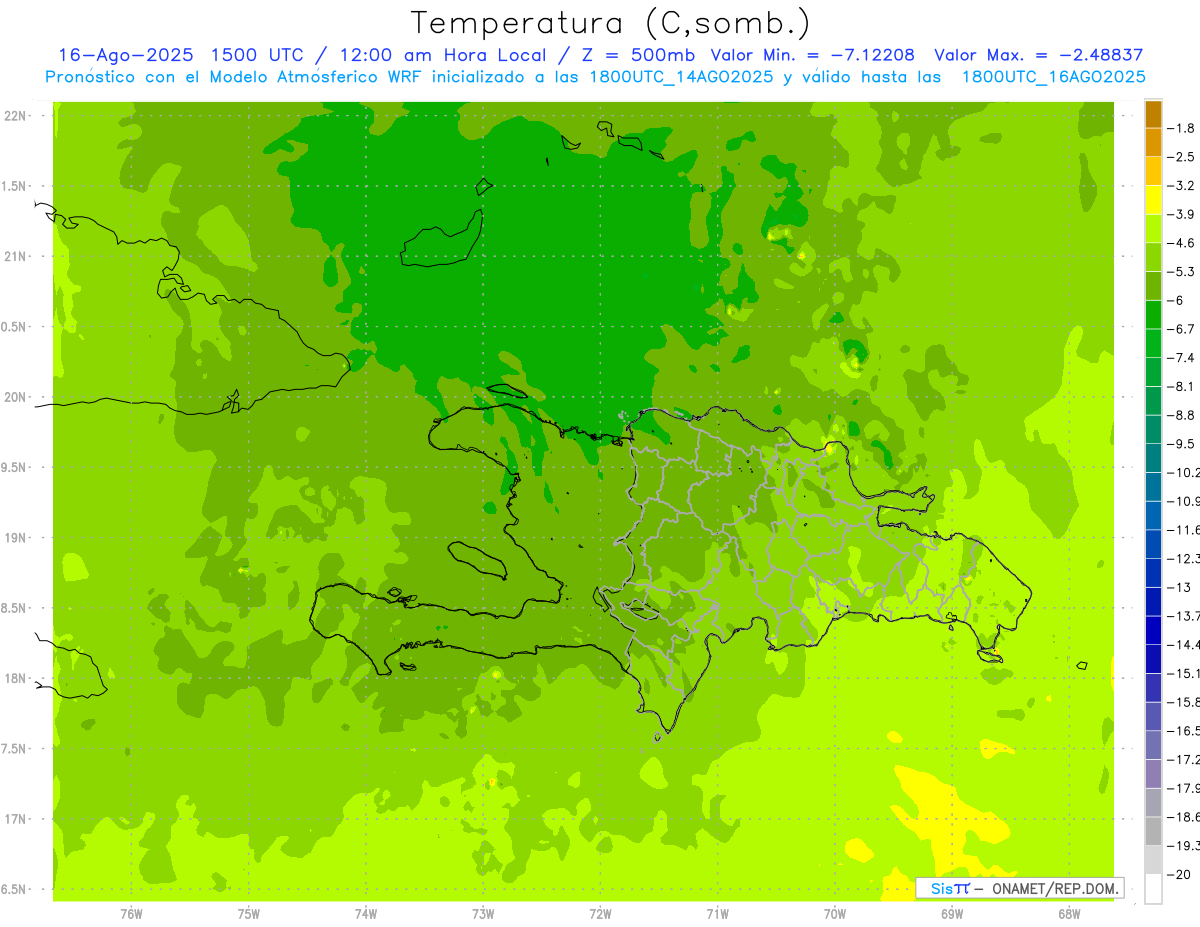
Task: Click the '9.5N' latitude tick label
Action: pos(15,467)
